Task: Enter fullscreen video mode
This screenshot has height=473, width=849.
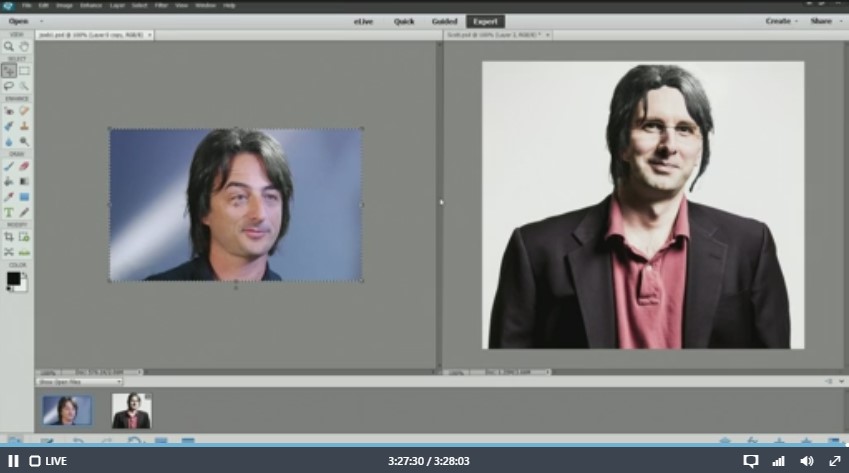Action: pyautogui.click(x=835, y=461)
